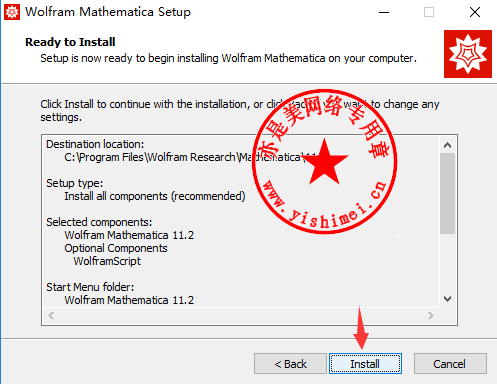Click the Mathematica icon in title bar
The height and width of the screenshot is (384, 497).
pos(12,12)
